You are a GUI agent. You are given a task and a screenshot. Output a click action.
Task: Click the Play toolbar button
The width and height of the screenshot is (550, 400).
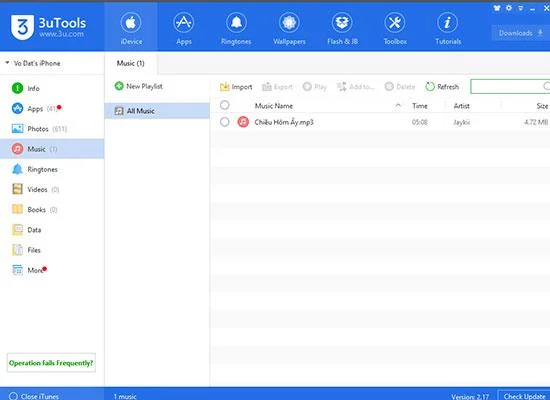314,87
